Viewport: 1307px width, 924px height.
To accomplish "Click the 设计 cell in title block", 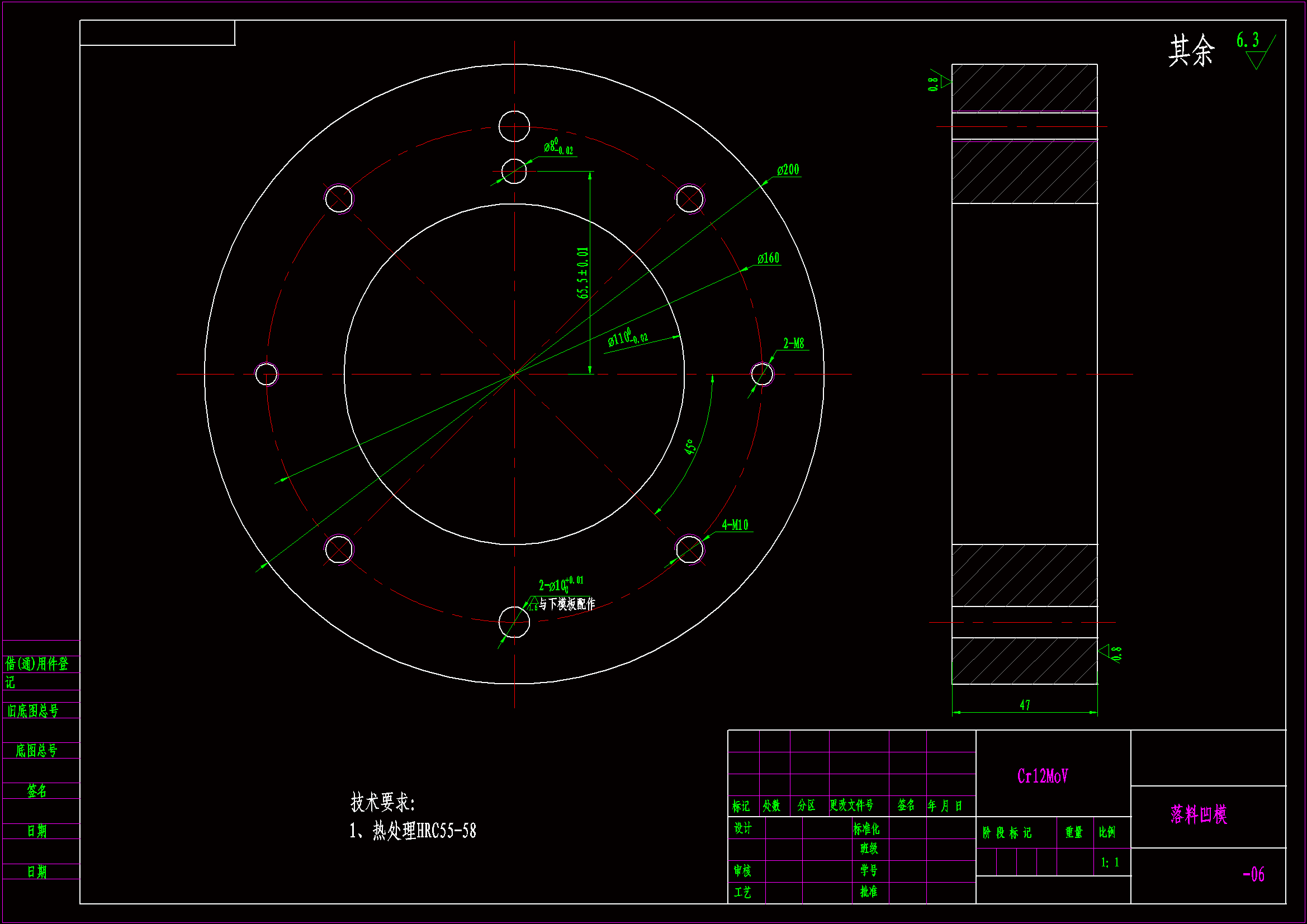I will [x=742, y=828].
